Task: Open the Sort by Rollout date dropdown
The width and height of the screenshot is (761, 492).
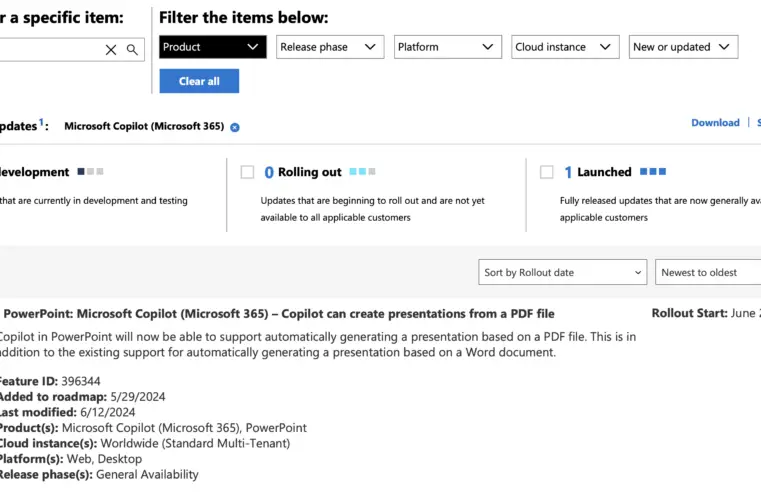Action: pyautogui.click(x=564, y=272)
